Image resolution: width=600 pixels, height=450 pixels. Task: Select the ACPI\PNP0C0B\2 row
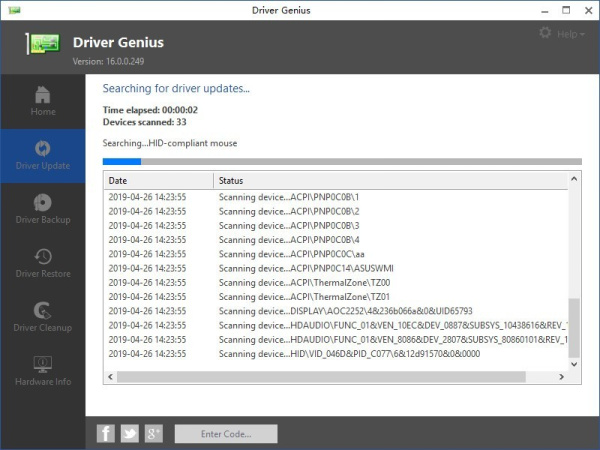point(336,211)
